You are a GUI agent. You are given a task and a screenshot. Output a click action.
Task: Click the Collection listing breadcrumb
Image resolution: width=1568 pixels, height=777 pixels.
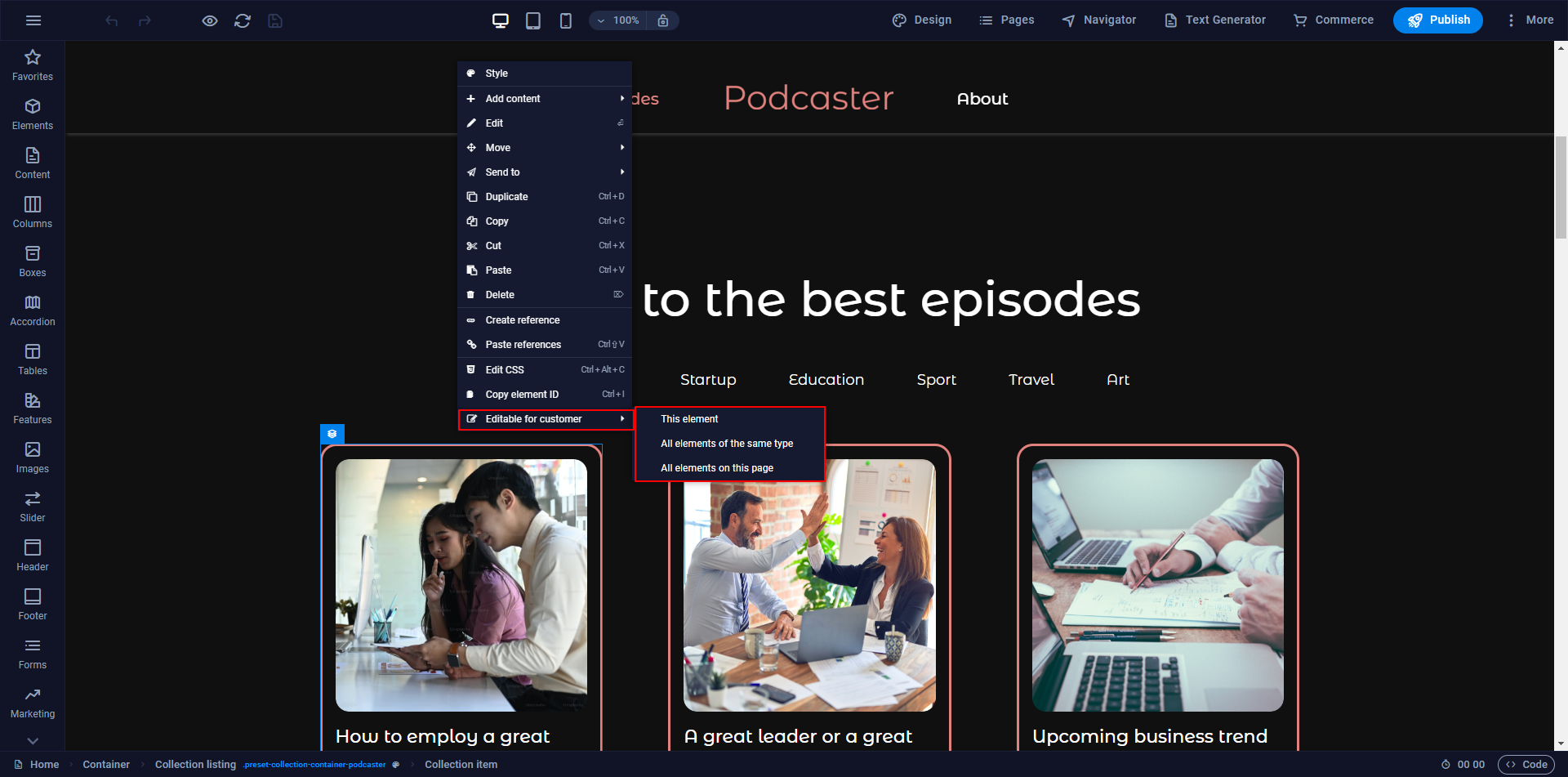coord(195,765)
